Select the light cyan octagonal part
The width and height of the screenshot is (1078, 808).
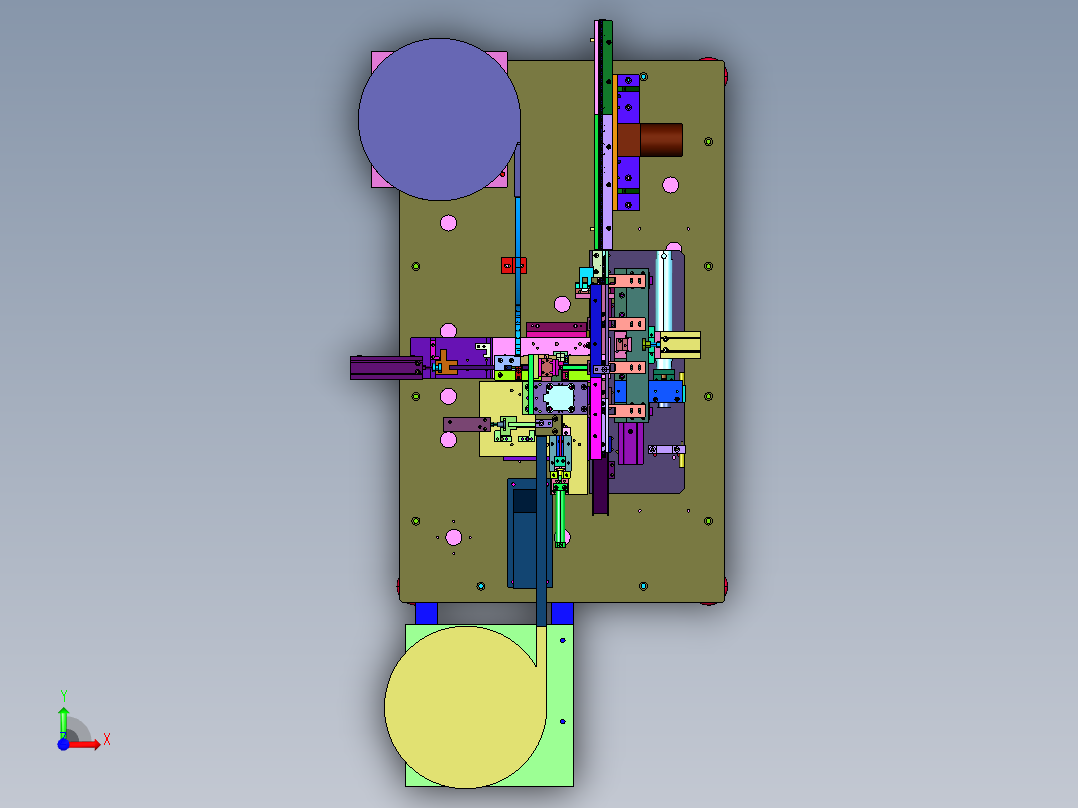coord(559,397)
